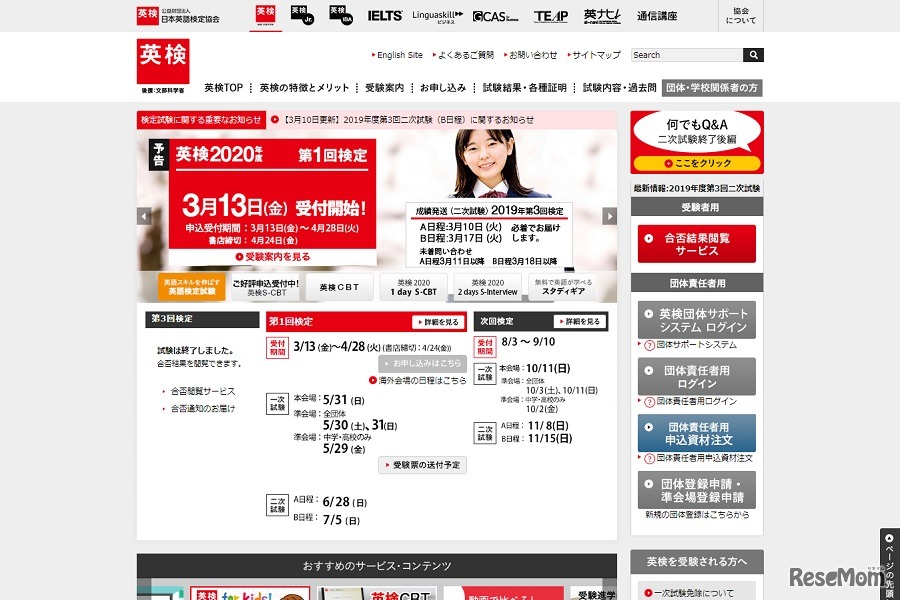Click the next slide arrow on banner
Image resolution: width=900 pixels, height=600 pixels.
(609, 215)
